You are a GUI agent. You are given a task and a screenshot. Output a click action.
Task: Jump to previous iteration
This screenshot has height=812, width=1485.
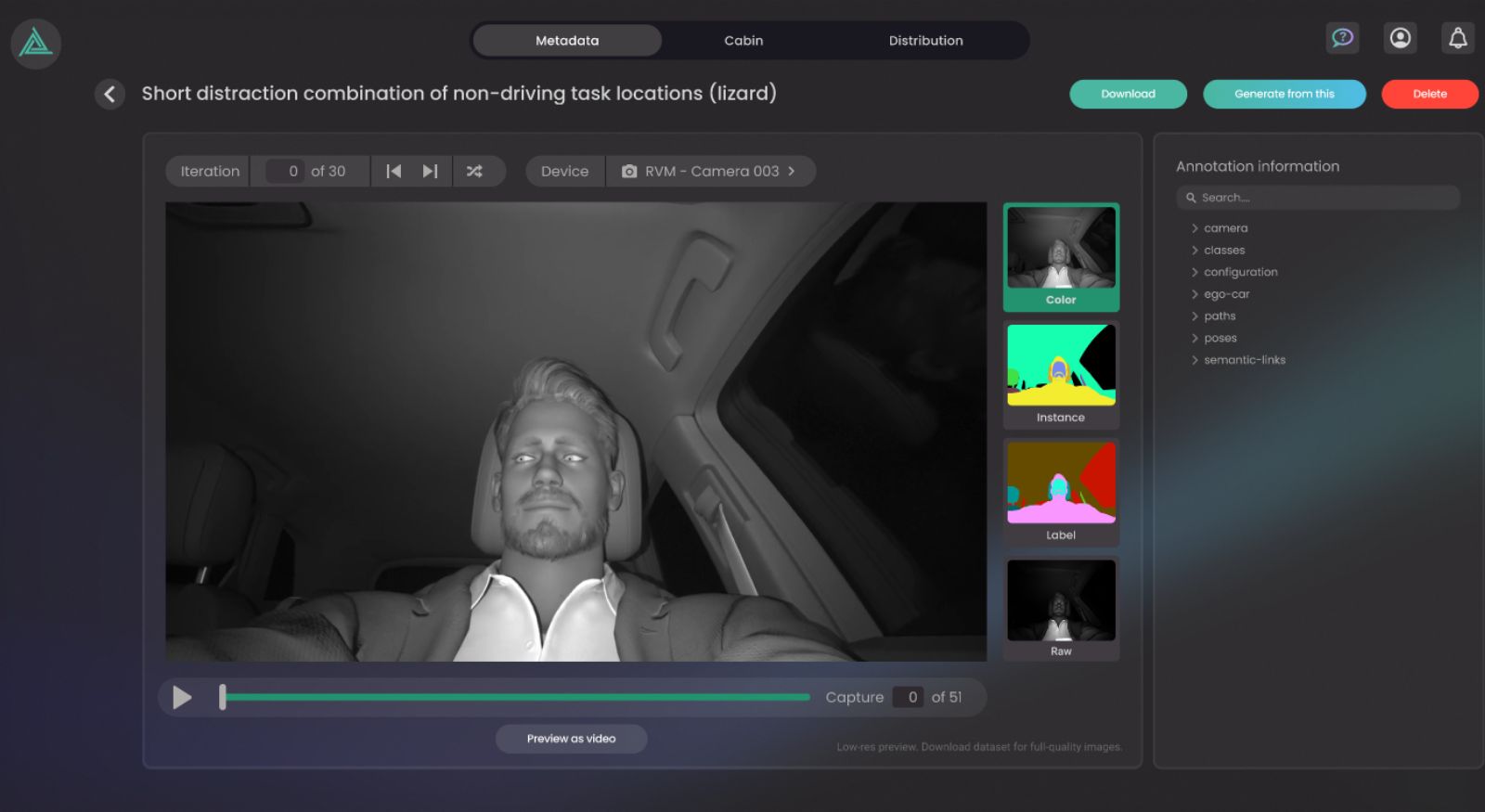coord(394,172)
